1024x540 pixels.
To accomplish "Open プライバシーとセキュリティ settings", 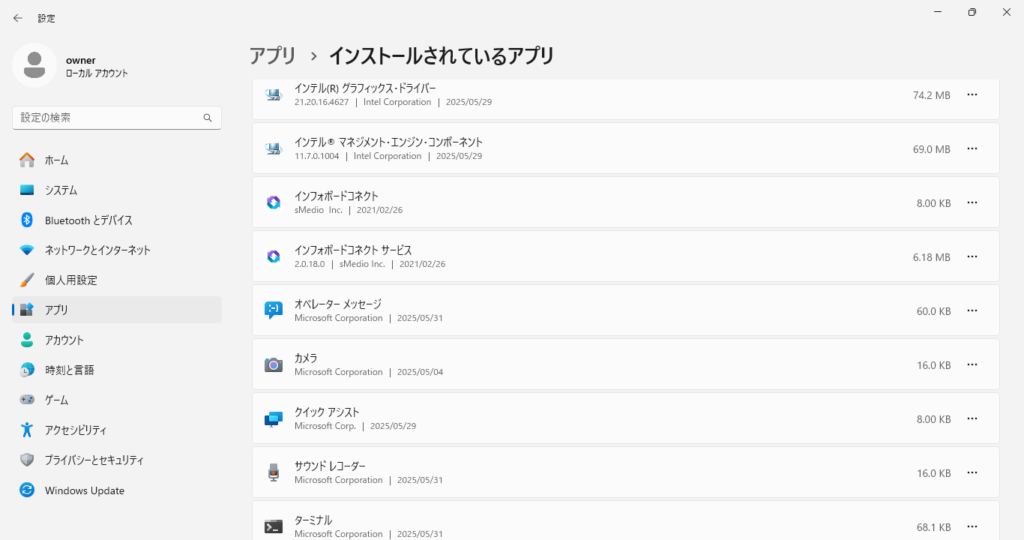I will click(117, 460).
